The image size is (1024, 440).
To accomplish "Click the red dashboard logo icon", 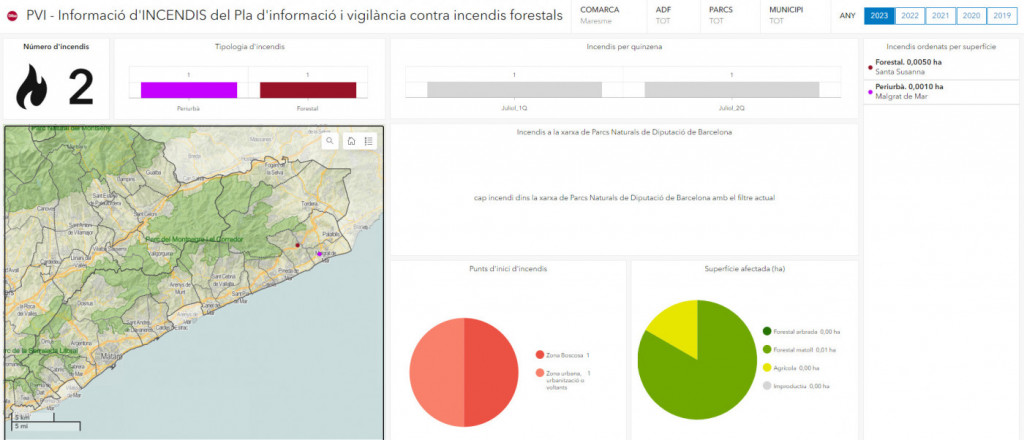I will pyautogui.click(x=12, y=15).
